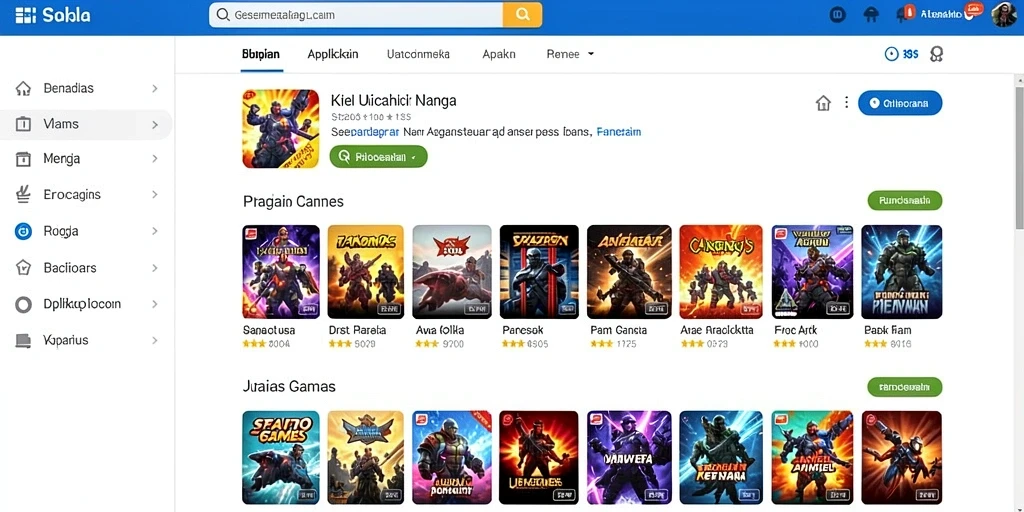1024x512 pixels.
Task: Expand the Benadias sidebar chevron
Action: (155, 88)
